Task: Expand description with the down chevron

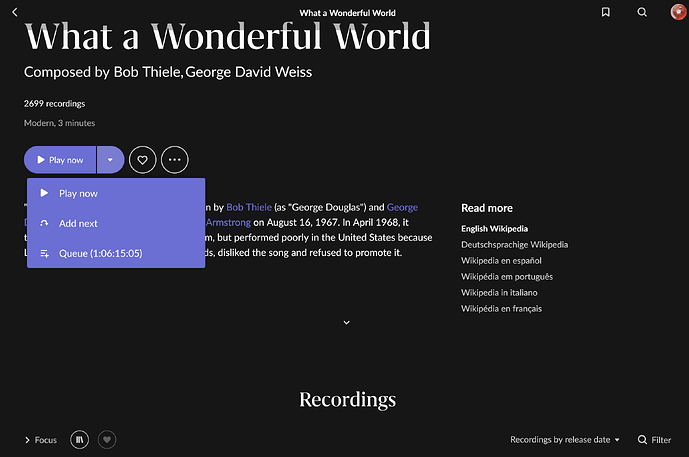Action: point(346,323)
